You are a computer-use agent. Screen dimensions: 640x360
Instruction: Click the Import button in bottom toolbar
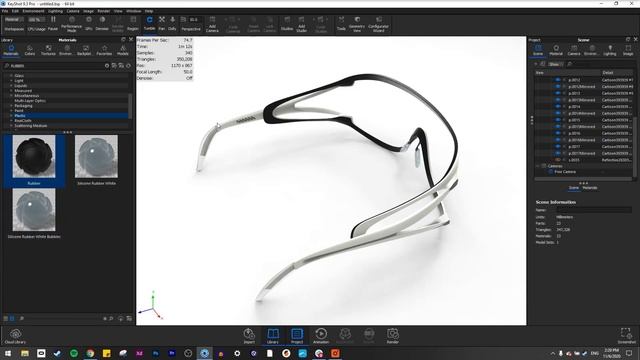click(x=249, y=336)
